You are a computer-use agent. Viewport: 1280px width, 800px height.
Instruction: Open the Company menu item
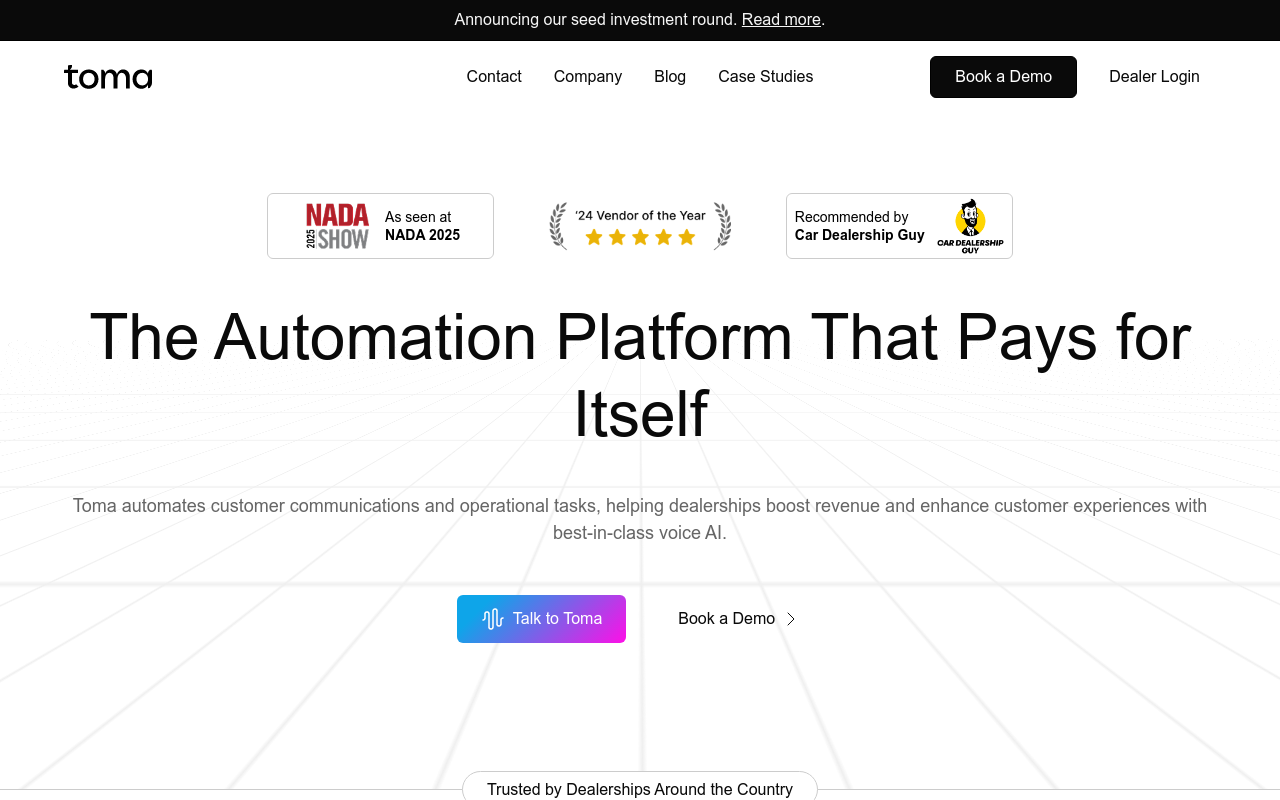588,77
